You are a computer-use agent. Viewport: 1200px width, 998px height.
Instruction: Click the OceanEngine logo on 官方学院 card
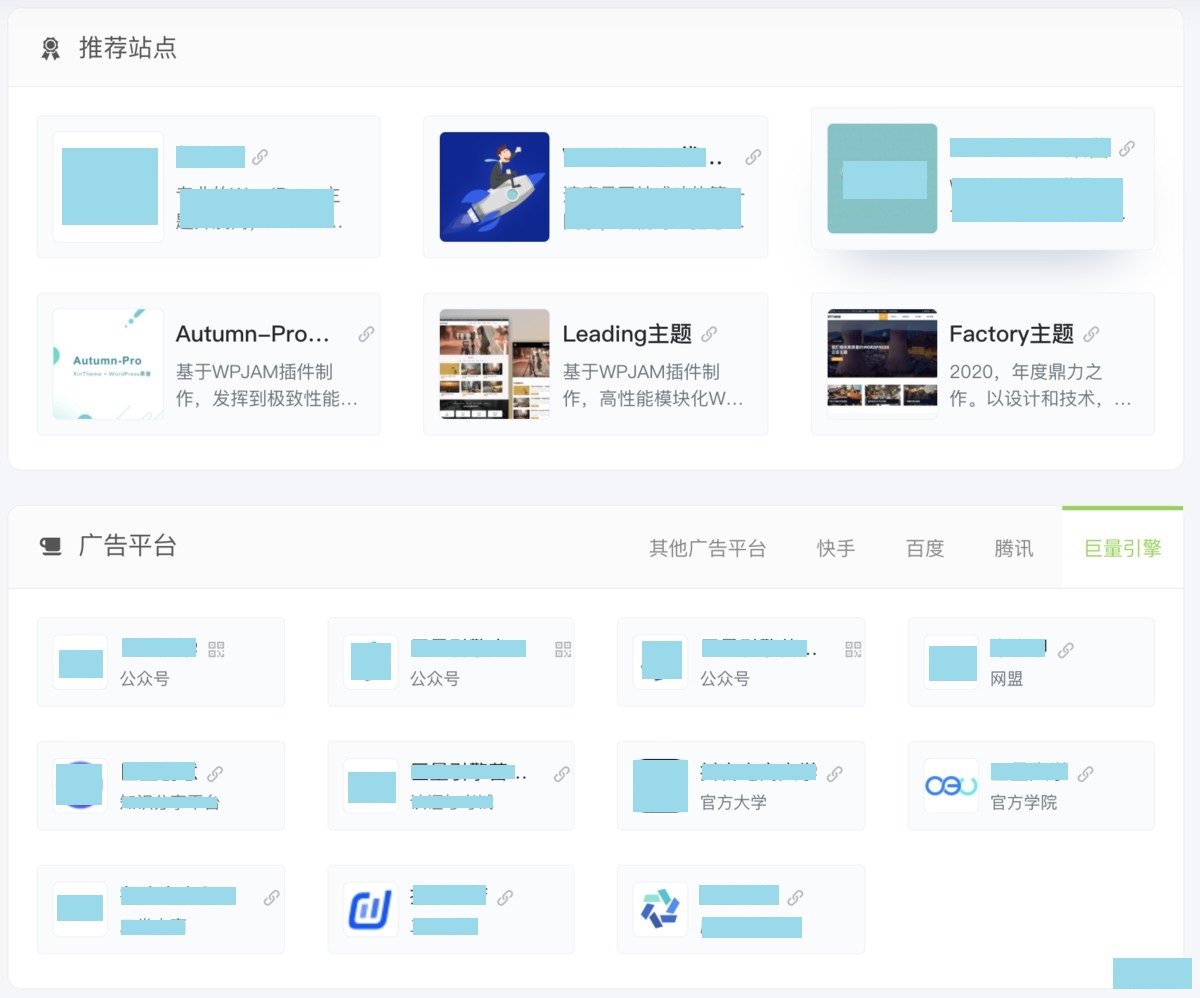point(951,786)
